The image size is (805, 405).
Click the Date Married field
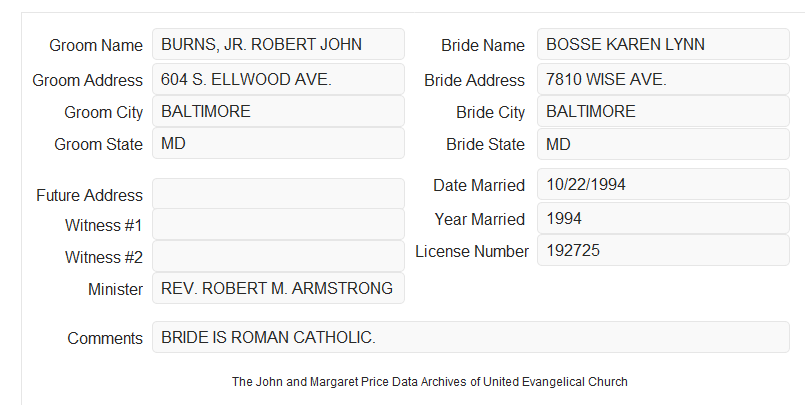click(x=663, y=184)
